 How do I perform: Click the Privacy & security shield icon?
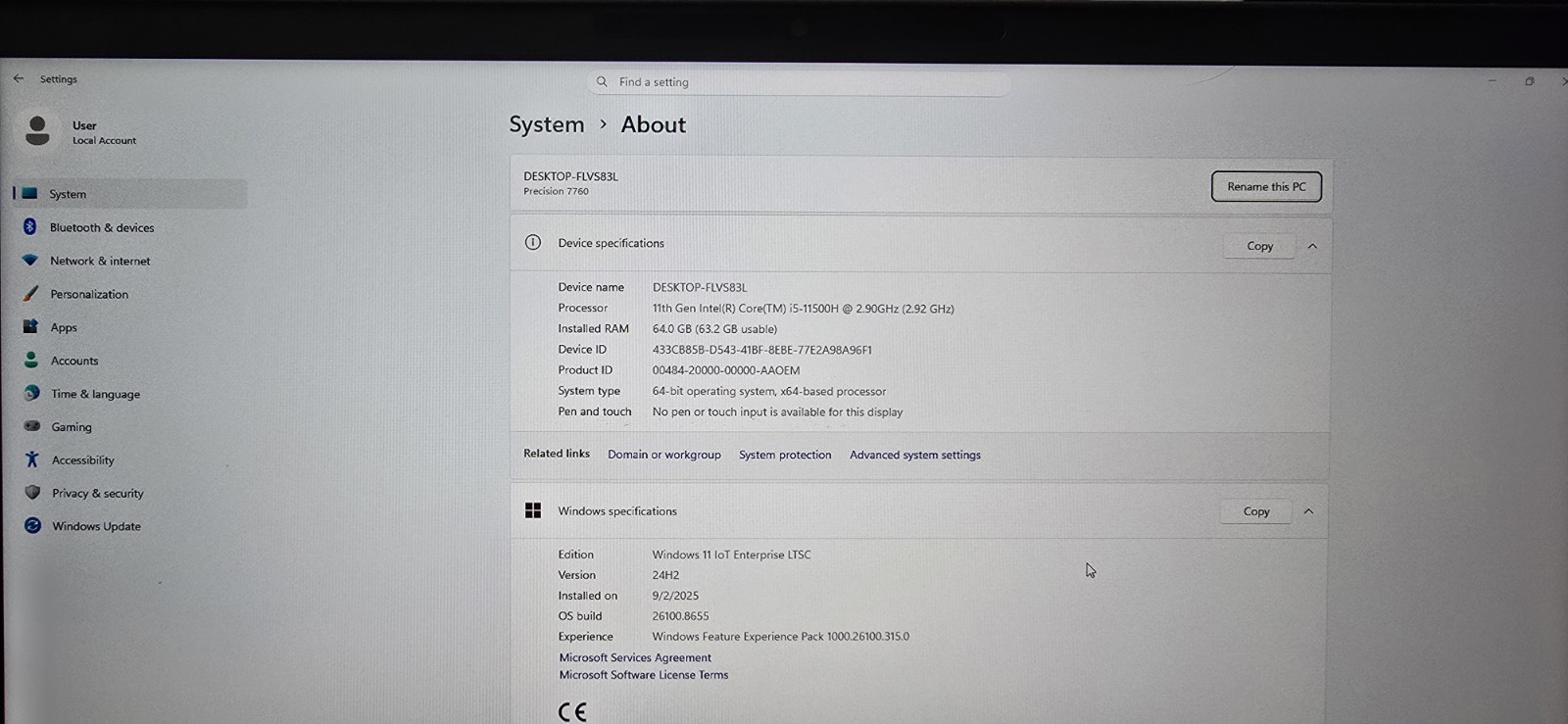[32, 493]
